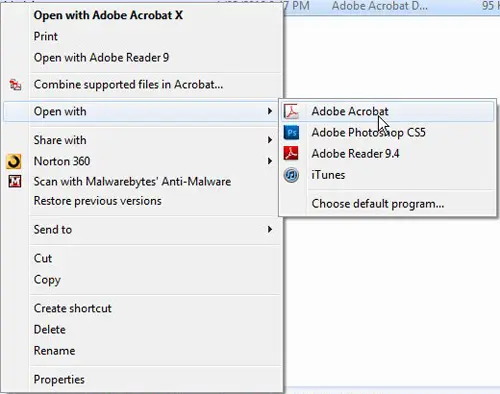Click the Combine files Acrobat icon

[15, 85]
